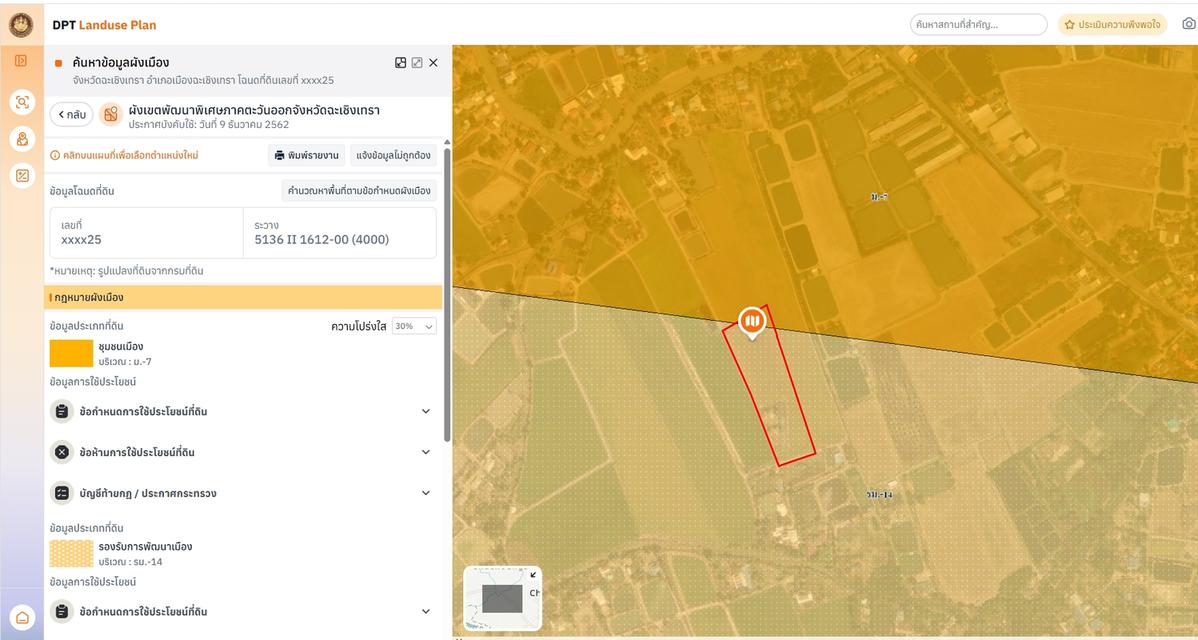Open the location person pin tool
Screen dimensions: 1198x640
21,139
